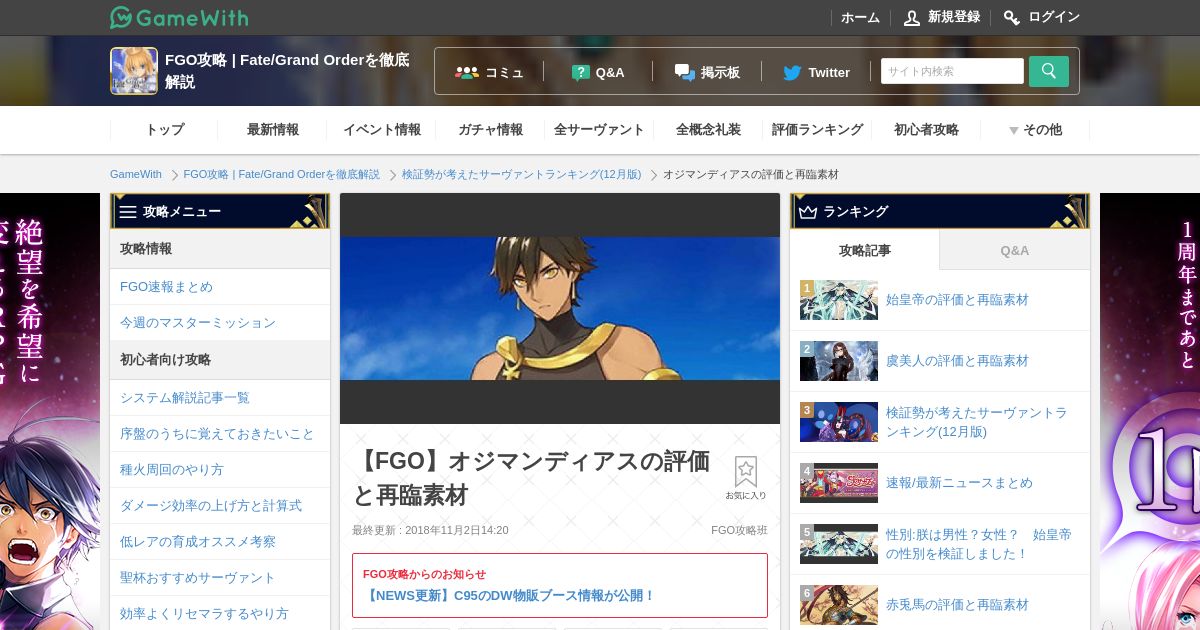The image size is (1200, 630).
Task: Click the 掲示板 header link text
Action: pyautogui.click(x=720, y=72)
